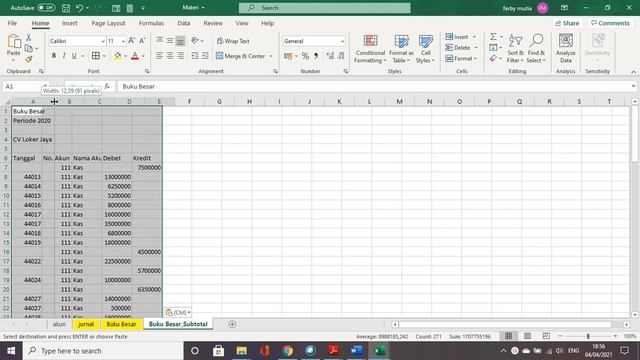Add a new sheet with plus icon
Image resolution: width=640 pixels, height=360 pixels.
pyautogui.click(x=232, y=324)
